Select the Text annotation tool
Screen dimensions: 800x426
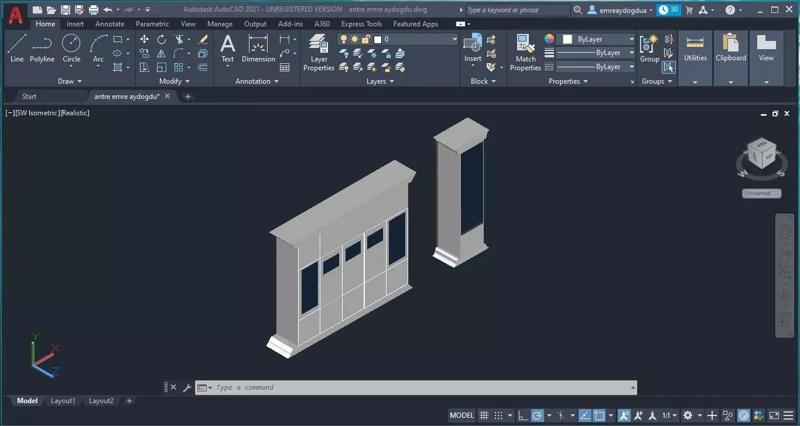click(228, 49)
